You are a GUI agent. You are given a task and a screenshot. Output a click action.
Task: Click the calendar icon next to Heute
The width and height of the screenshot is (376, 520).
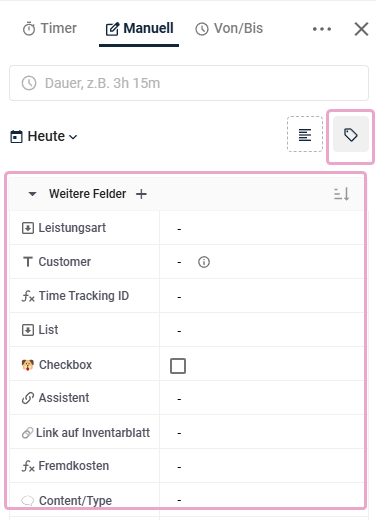point(16,137)
